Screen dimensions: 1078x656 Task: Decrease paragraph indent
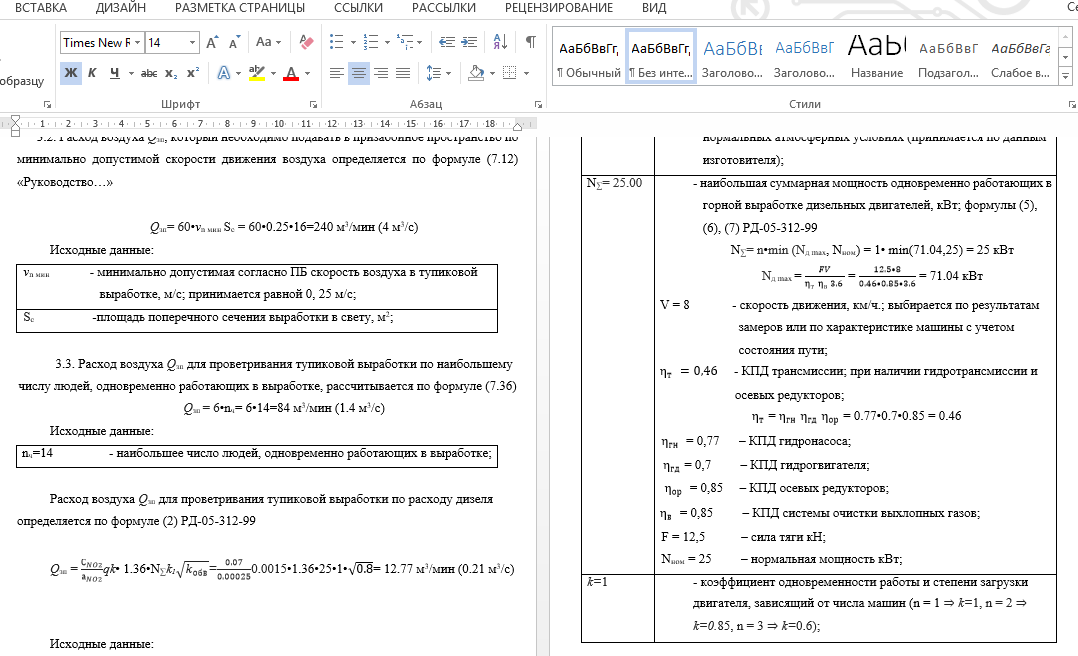(x=447, y=43)
